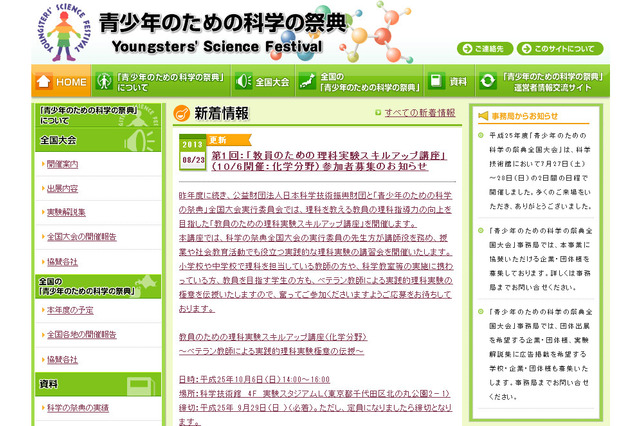
Task: Open sidebar link 開催案内
Action: pos(62,164)
